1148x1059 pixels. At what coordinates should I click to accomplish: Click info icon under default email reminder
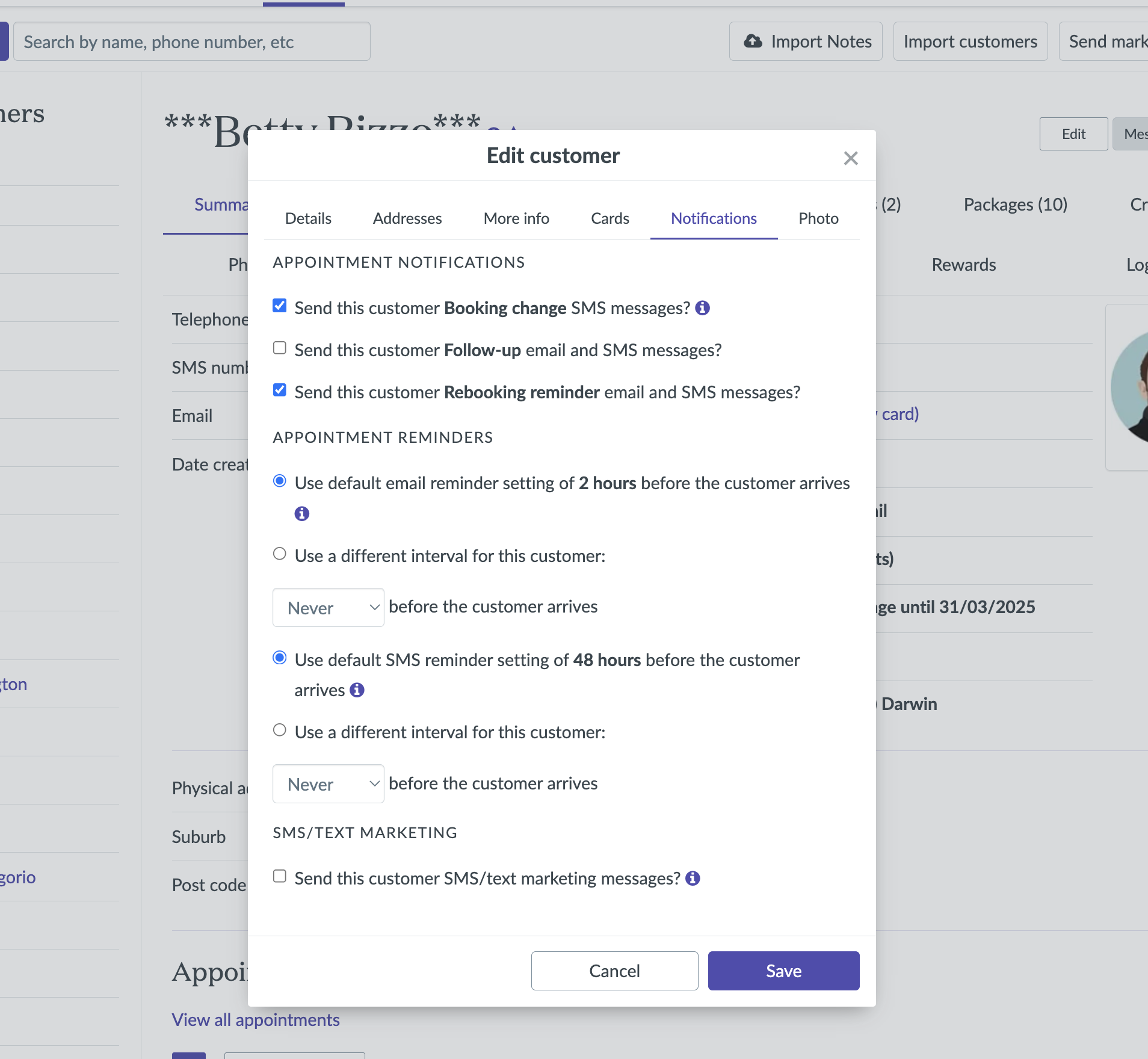coord(301,514)
